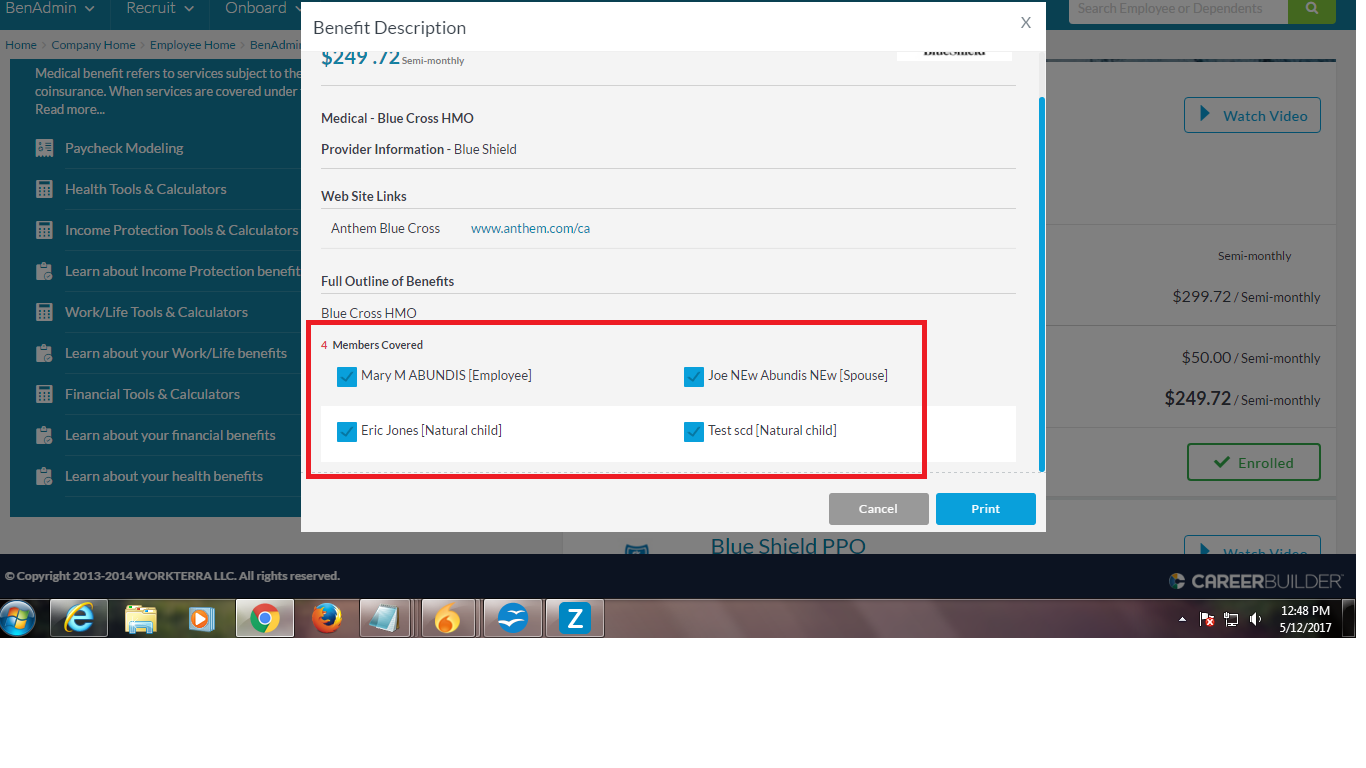Switch to Google Chrome in taskbar
The height and width of the screenshot is (768, 1366).
(x=265, y=619)
